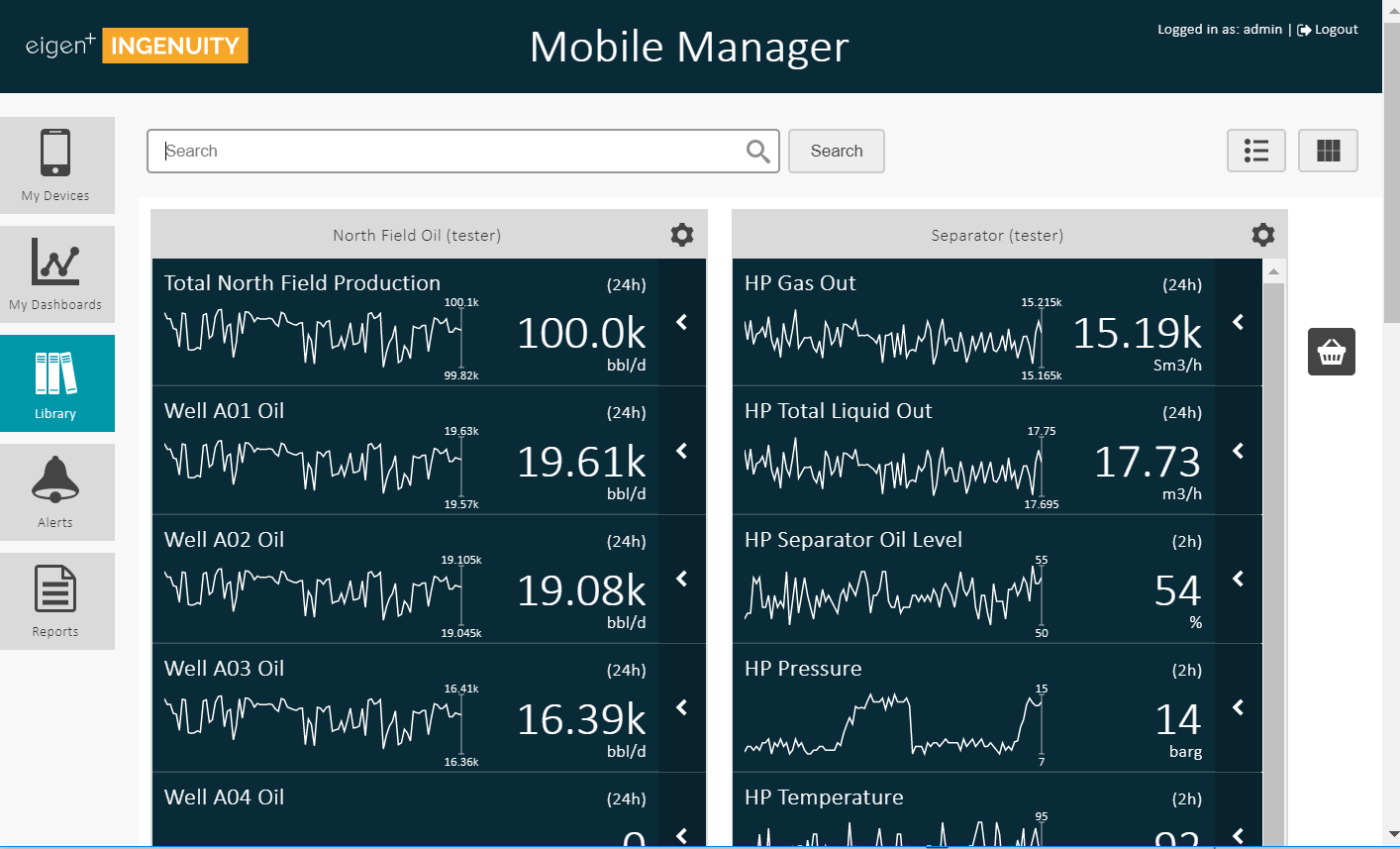Click Total North Field Production trend chart
This screenshot has height=849, width=1400.
coord(313,337)
